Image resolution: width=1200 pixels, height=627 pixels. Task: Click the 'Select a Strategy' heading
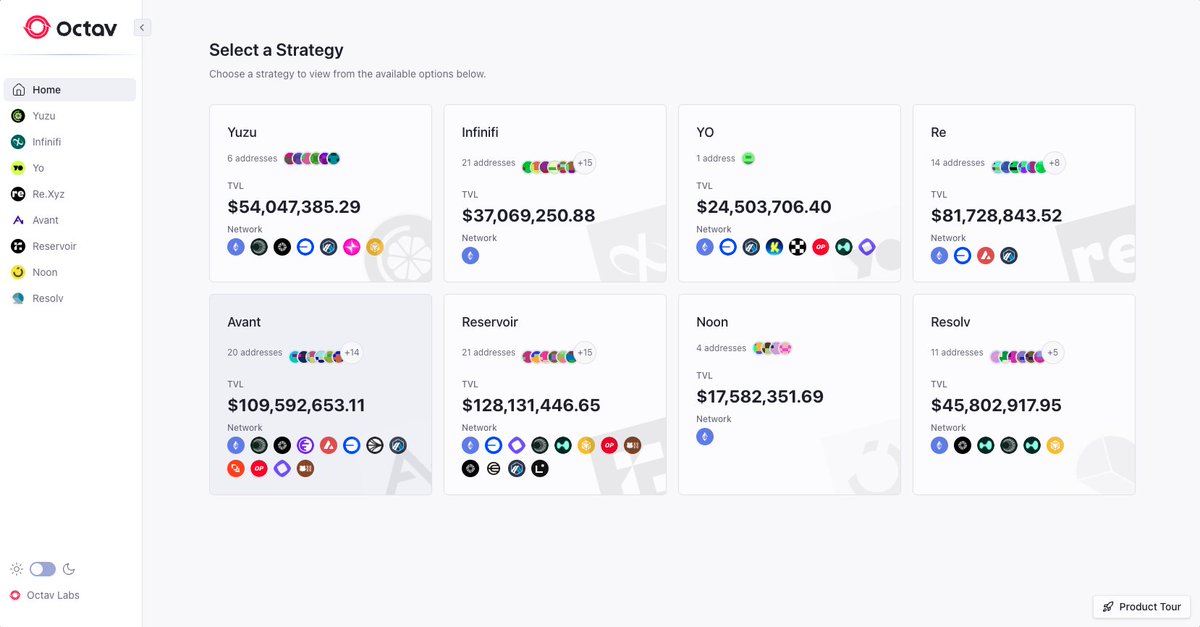pyautogui.click(x=276, y=49)
